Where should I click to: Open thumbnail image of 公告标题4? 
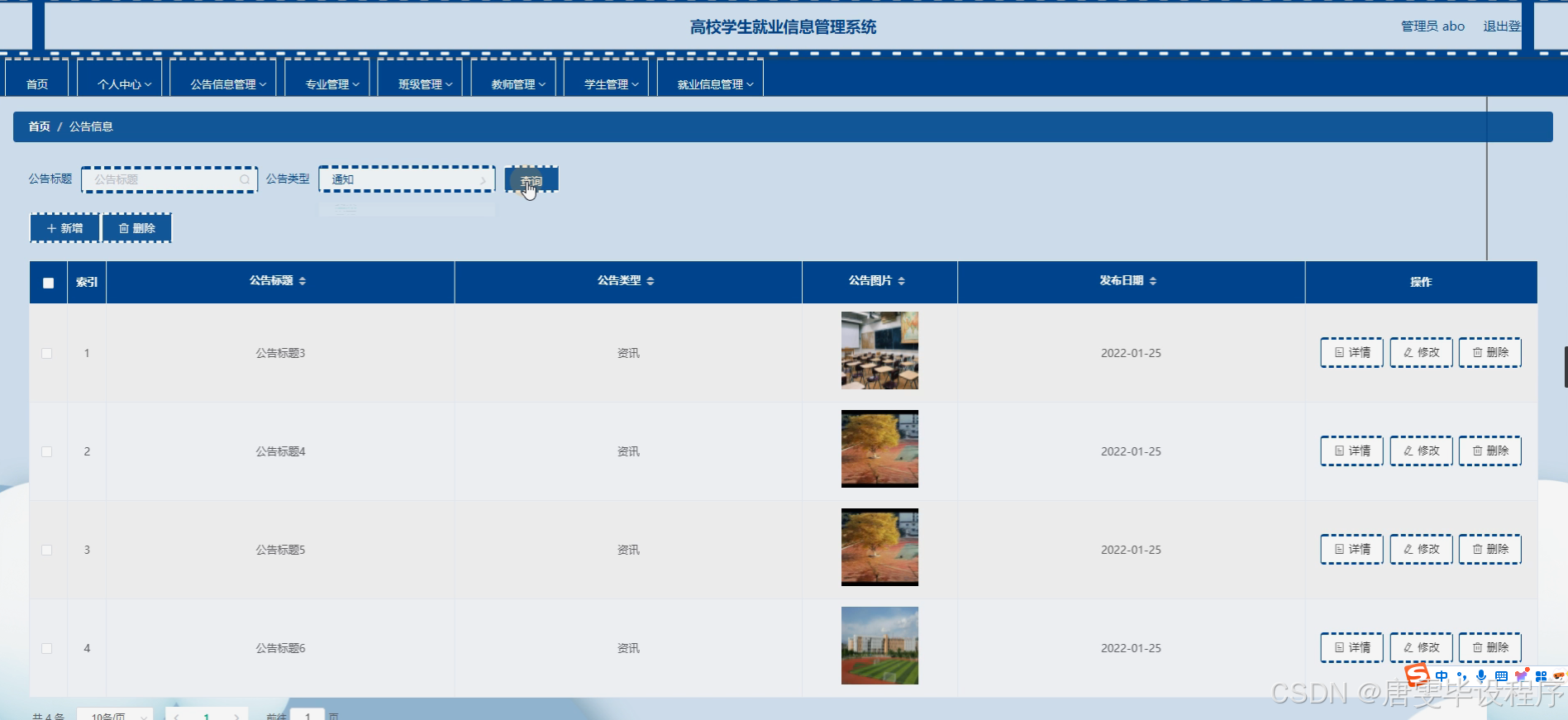tap(879, 449)
